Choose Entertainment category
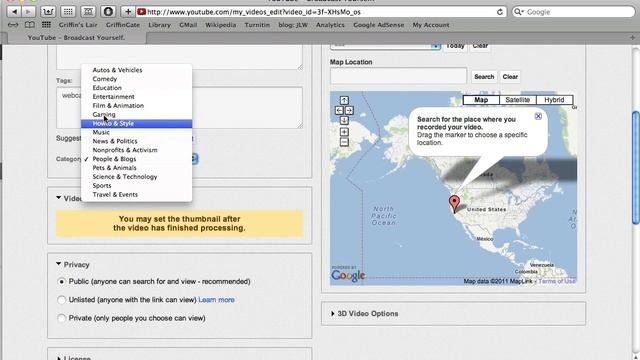This screenshot has width=640, height=360. 136,97
